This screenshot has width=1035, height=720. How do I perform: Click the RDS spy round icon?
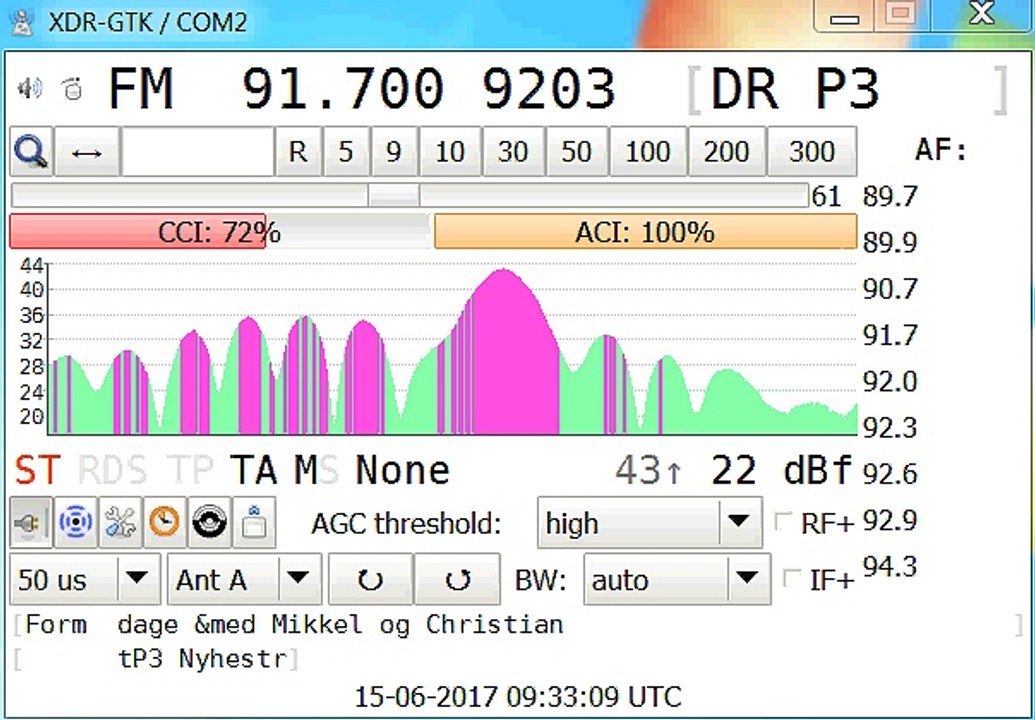click(x=209, y=523)
